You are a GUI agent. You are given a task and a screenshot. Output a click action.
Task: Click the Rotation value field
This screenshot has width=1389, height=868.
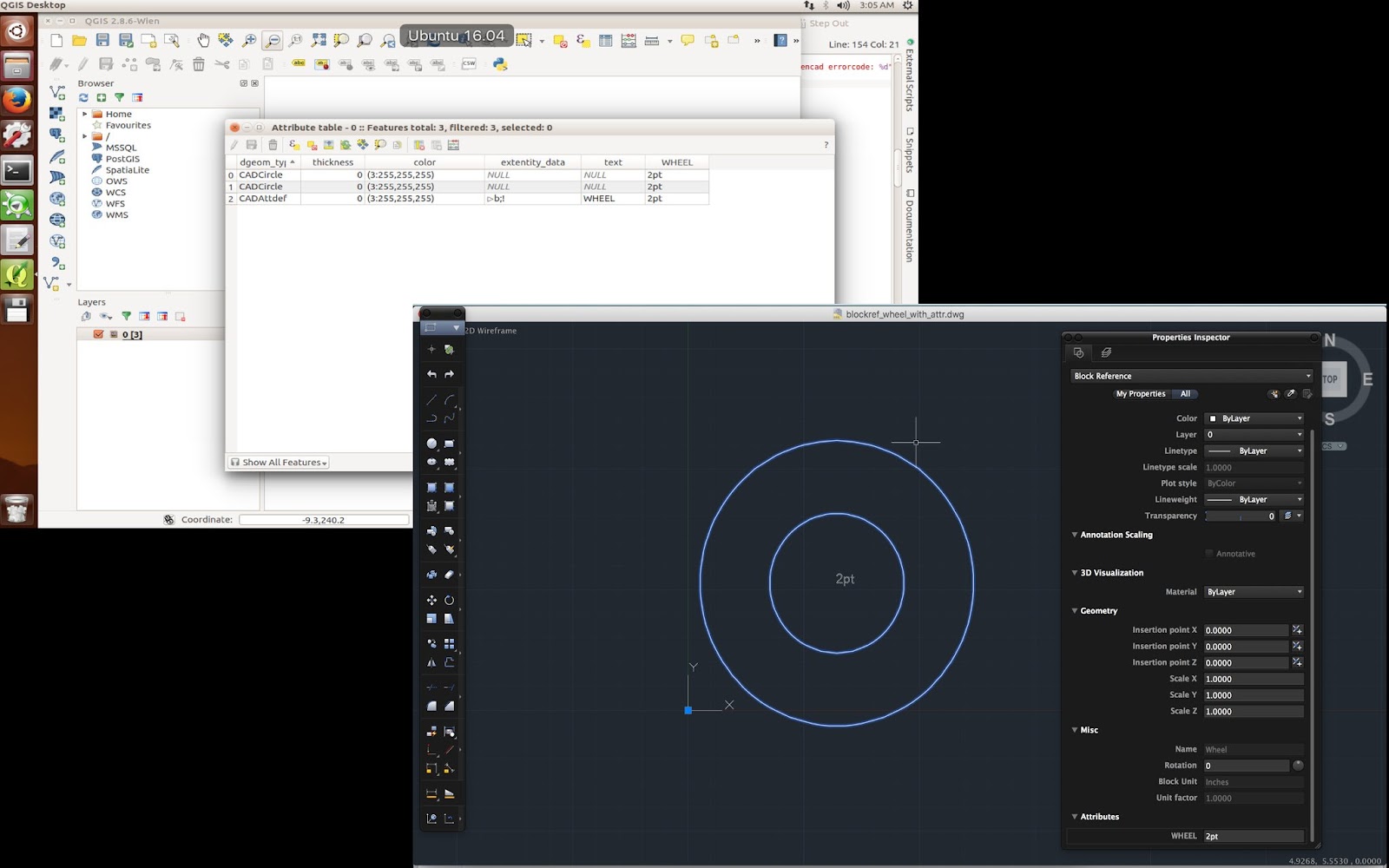pos(1246,766)
